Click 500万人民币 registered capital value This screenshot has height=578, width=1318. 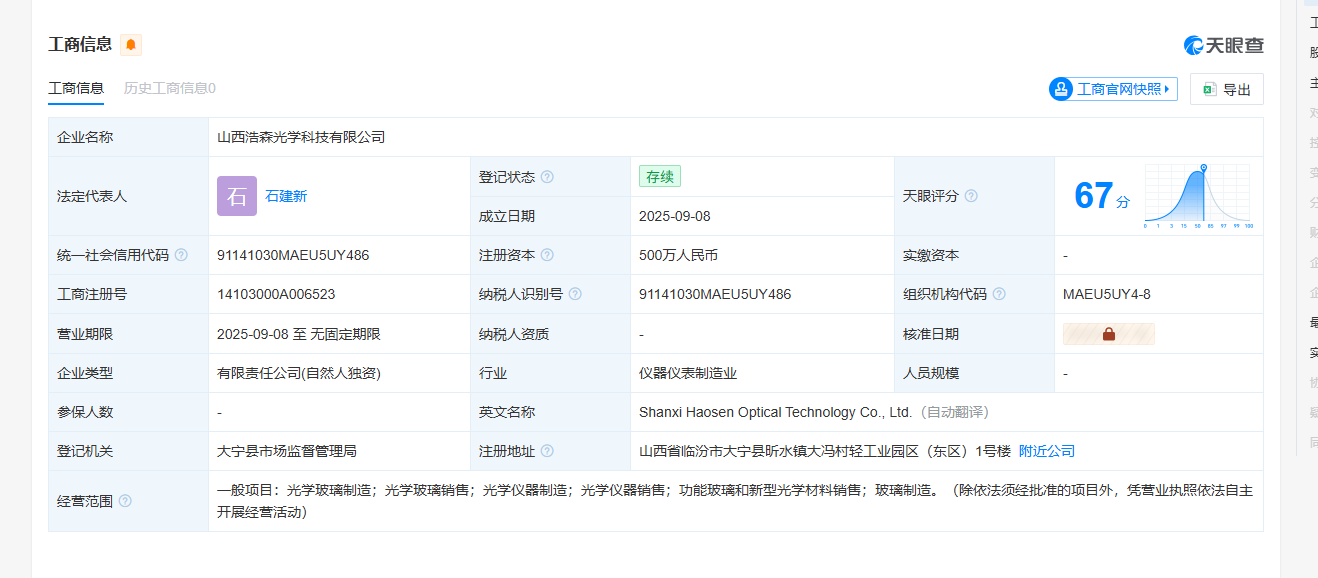click(679, 255)
